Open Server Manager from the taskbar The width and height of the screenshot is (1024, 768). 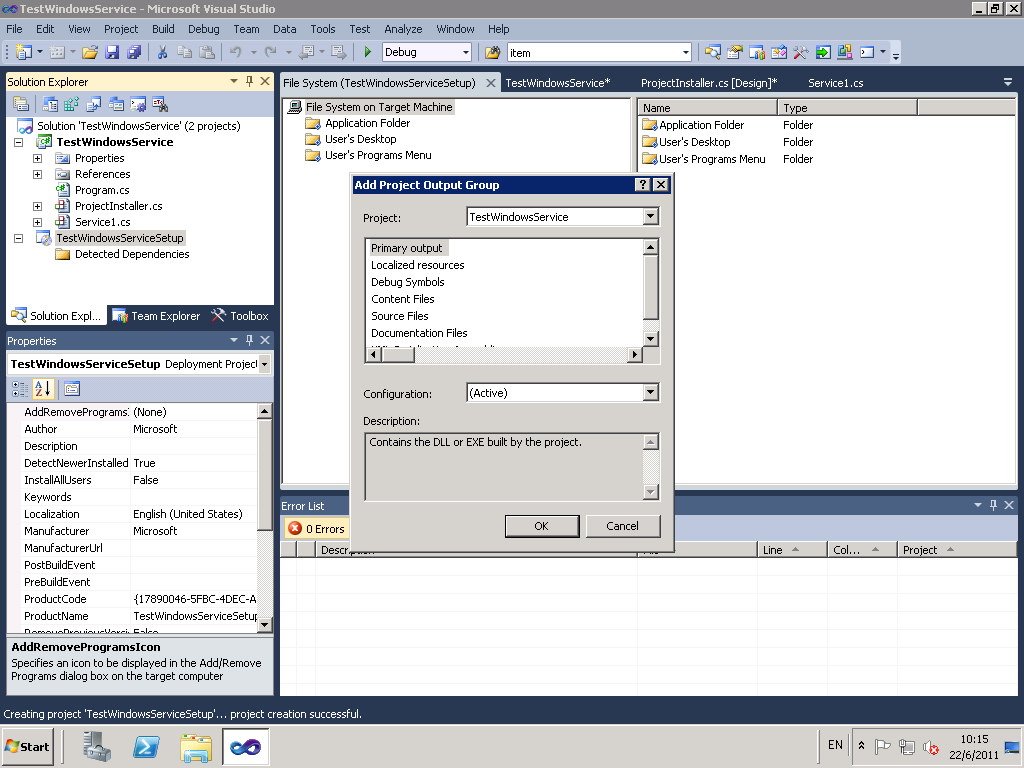[x=97, y=746]
